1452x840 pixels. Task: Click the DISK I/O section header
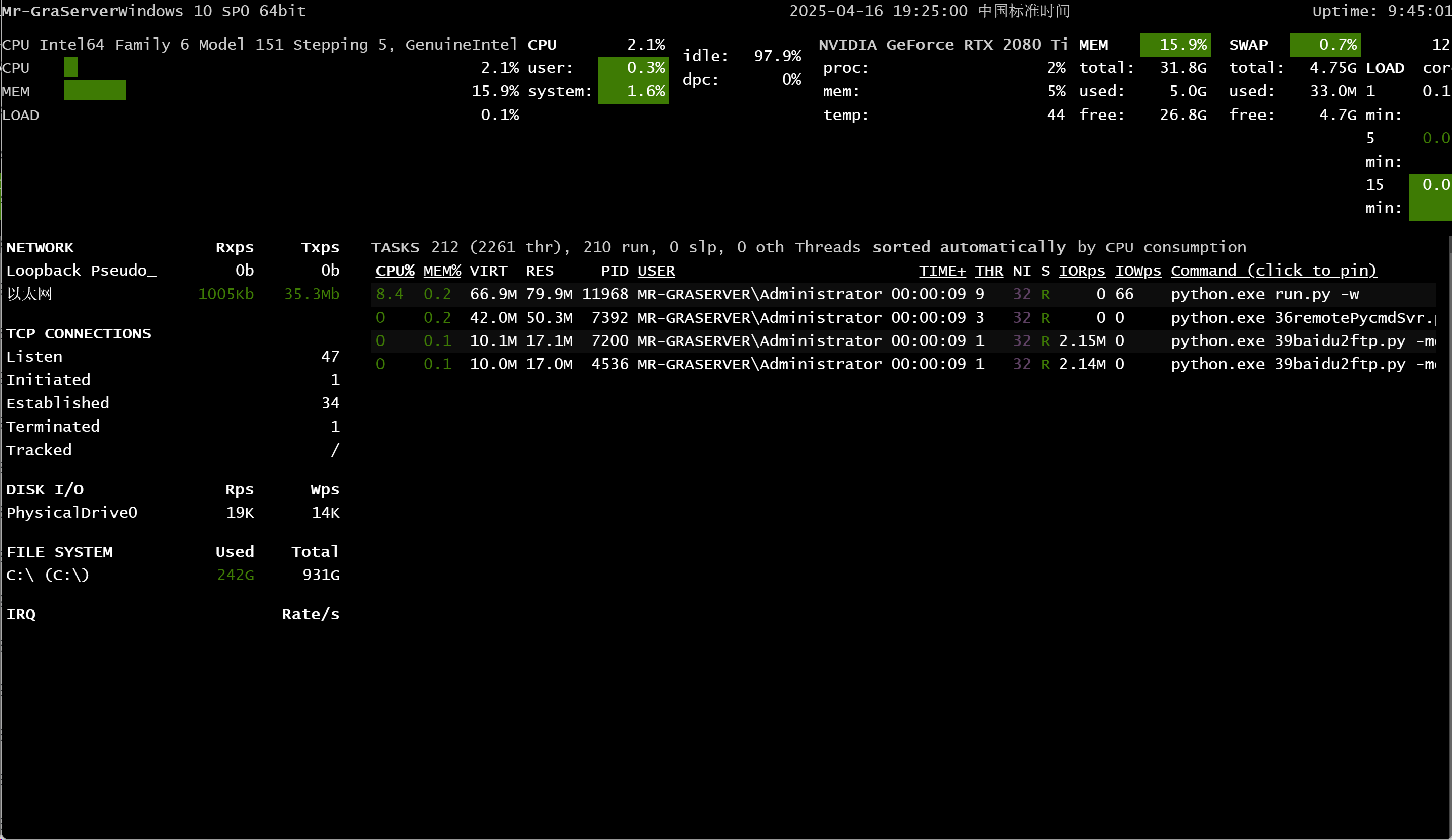click(45, 490)
